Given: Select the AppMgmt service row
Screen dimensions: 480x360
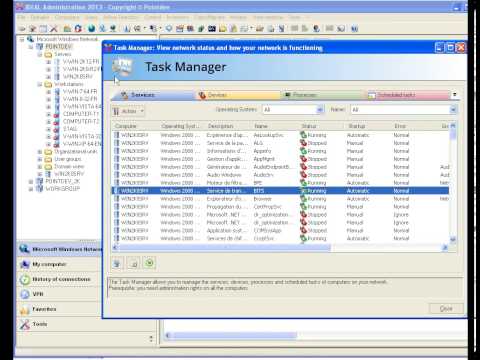Looking at the screenshot, I should [x=280, y=159].
